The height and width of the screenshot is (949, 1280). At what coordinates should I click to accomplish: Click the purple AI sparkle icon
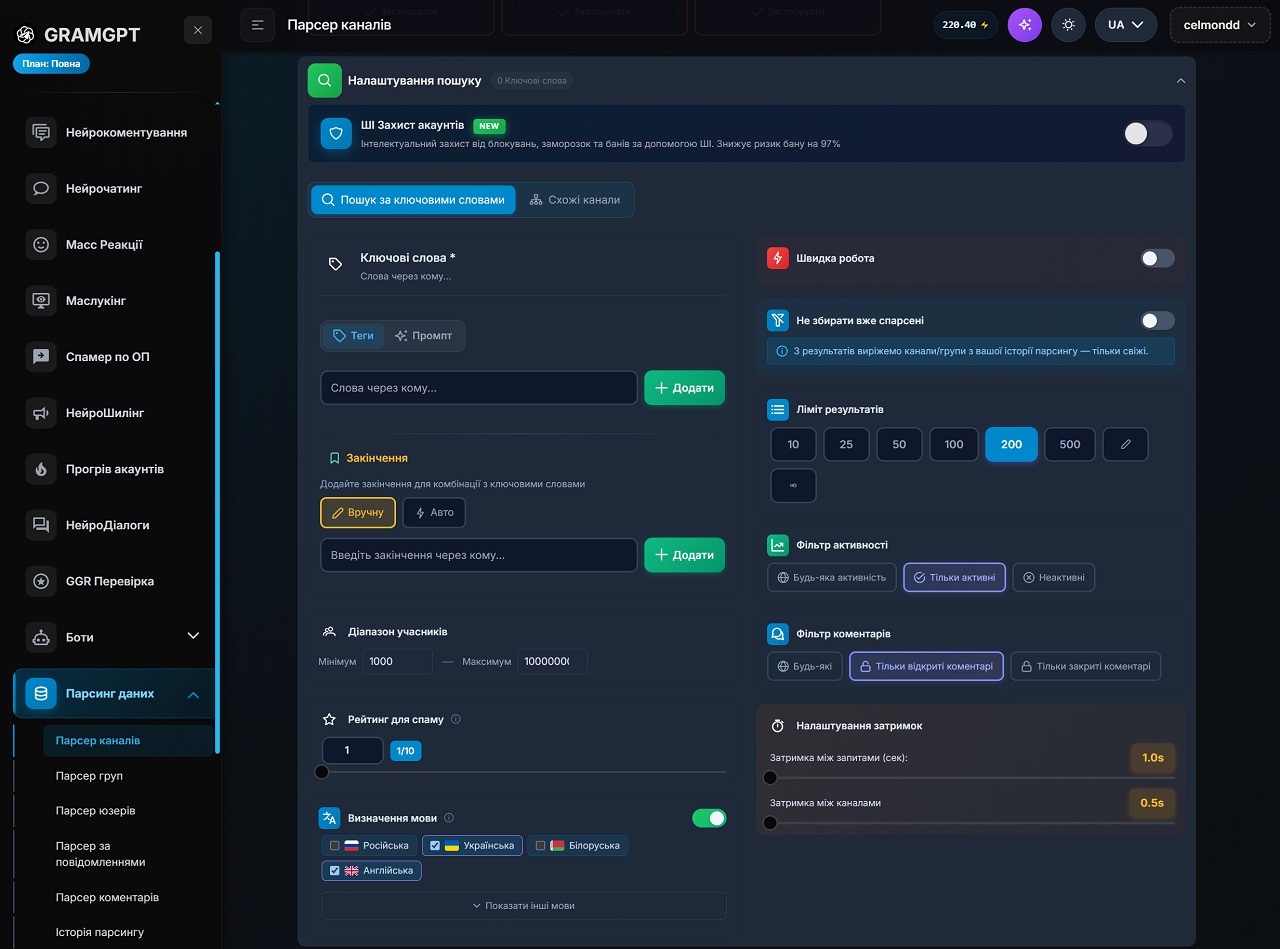coord(1024,25)
